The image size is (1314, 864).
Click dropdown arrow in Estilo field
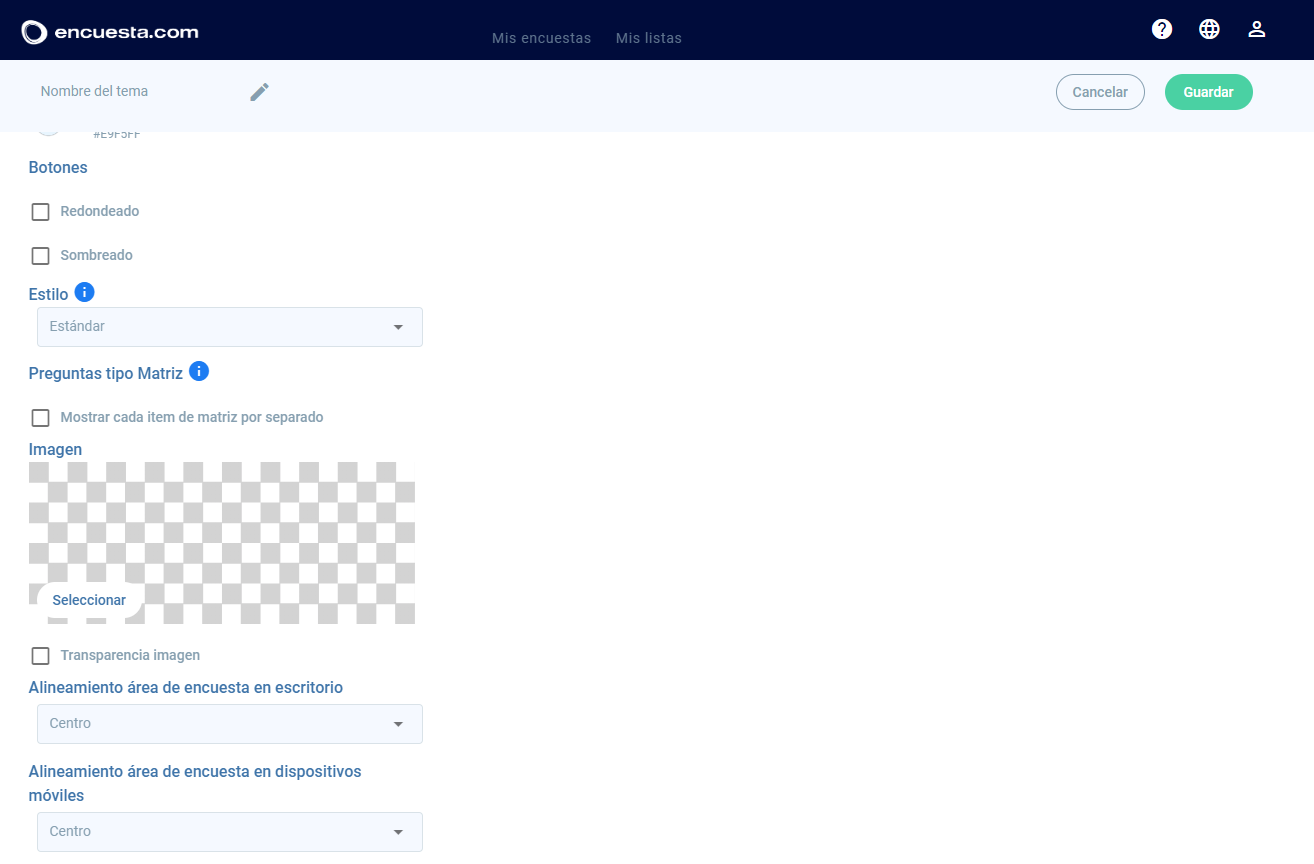[x=398, y=327]
